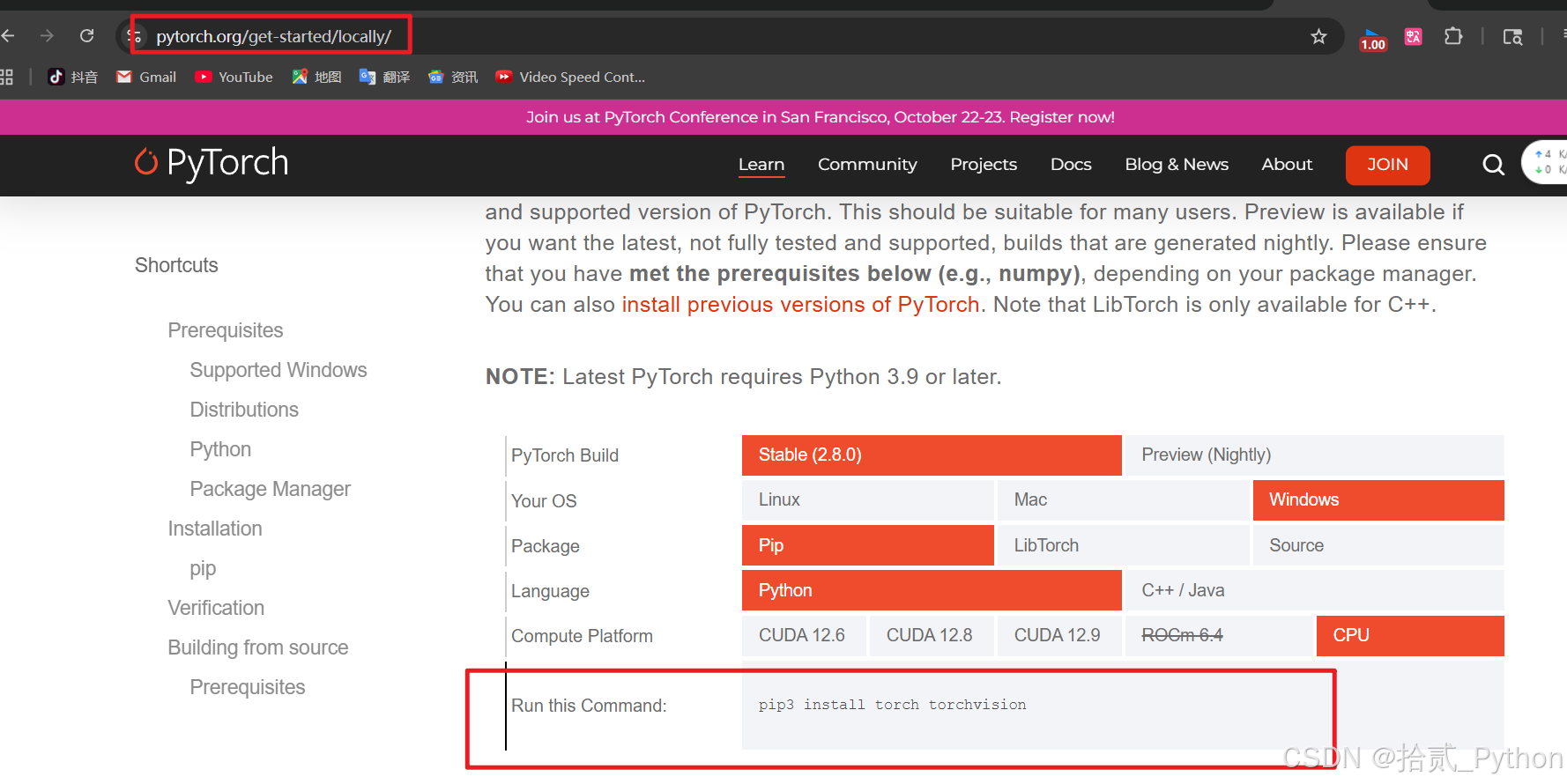The image size is (1567, 784).
Task: Go to pip shortcut in sidebar
Action: point(203,569)
